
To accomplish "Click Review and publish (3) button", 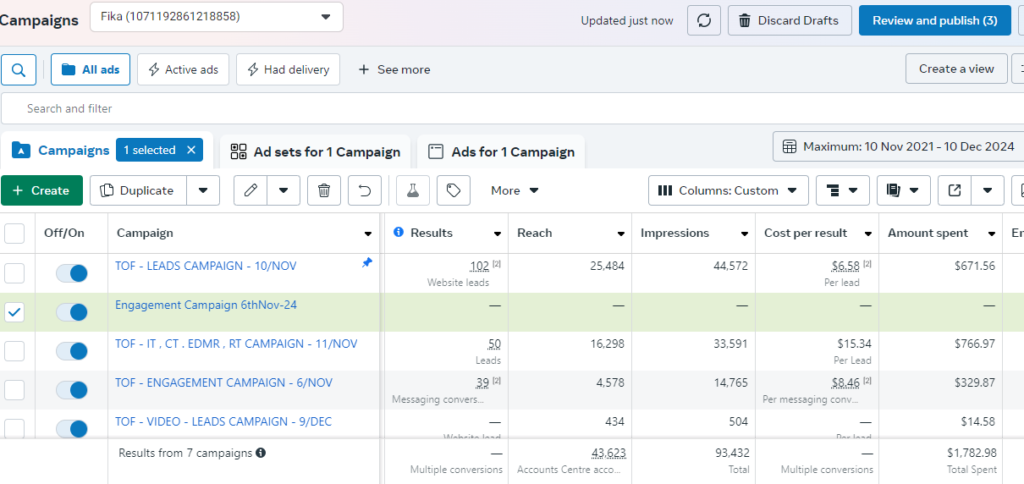I will click(935, 20).
